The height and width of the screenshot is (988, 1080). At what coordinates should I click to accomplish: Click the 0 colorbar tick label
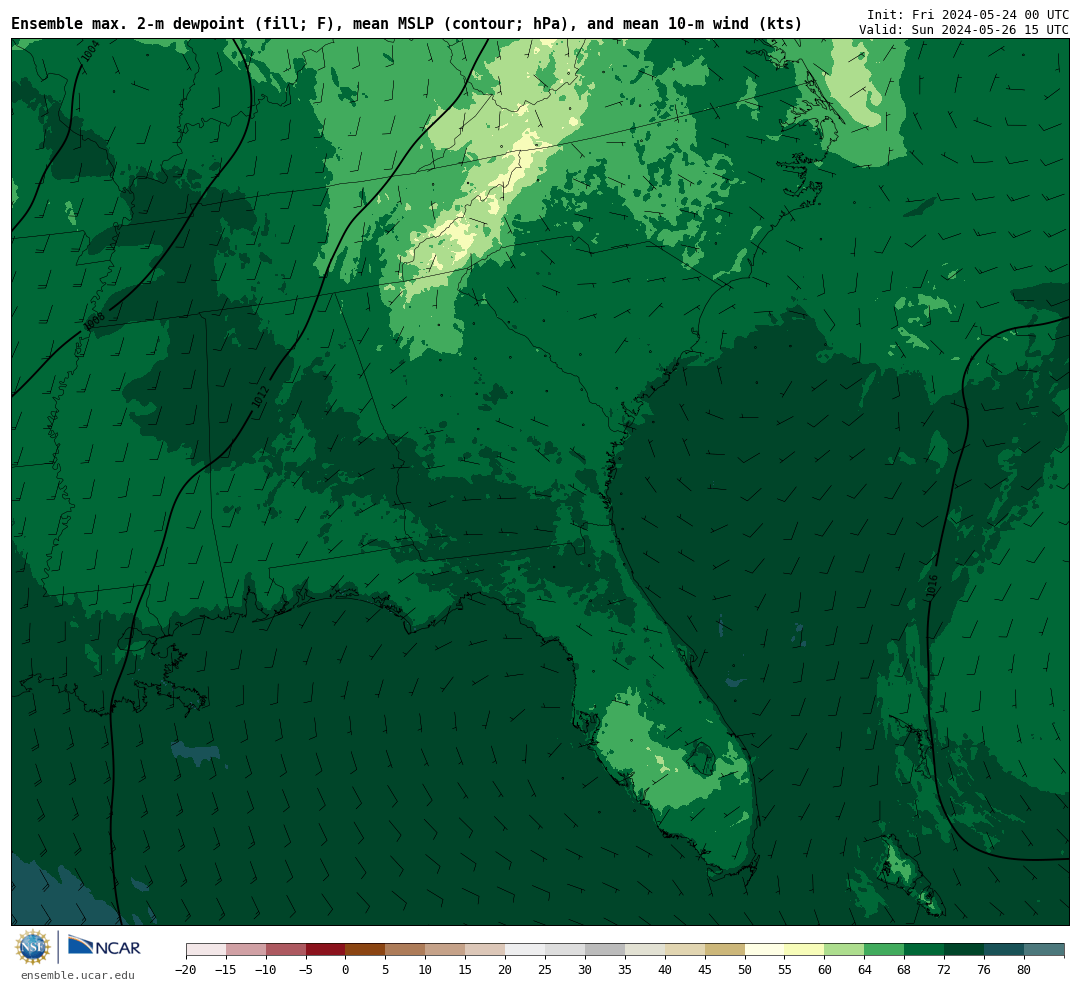(346, 969)
